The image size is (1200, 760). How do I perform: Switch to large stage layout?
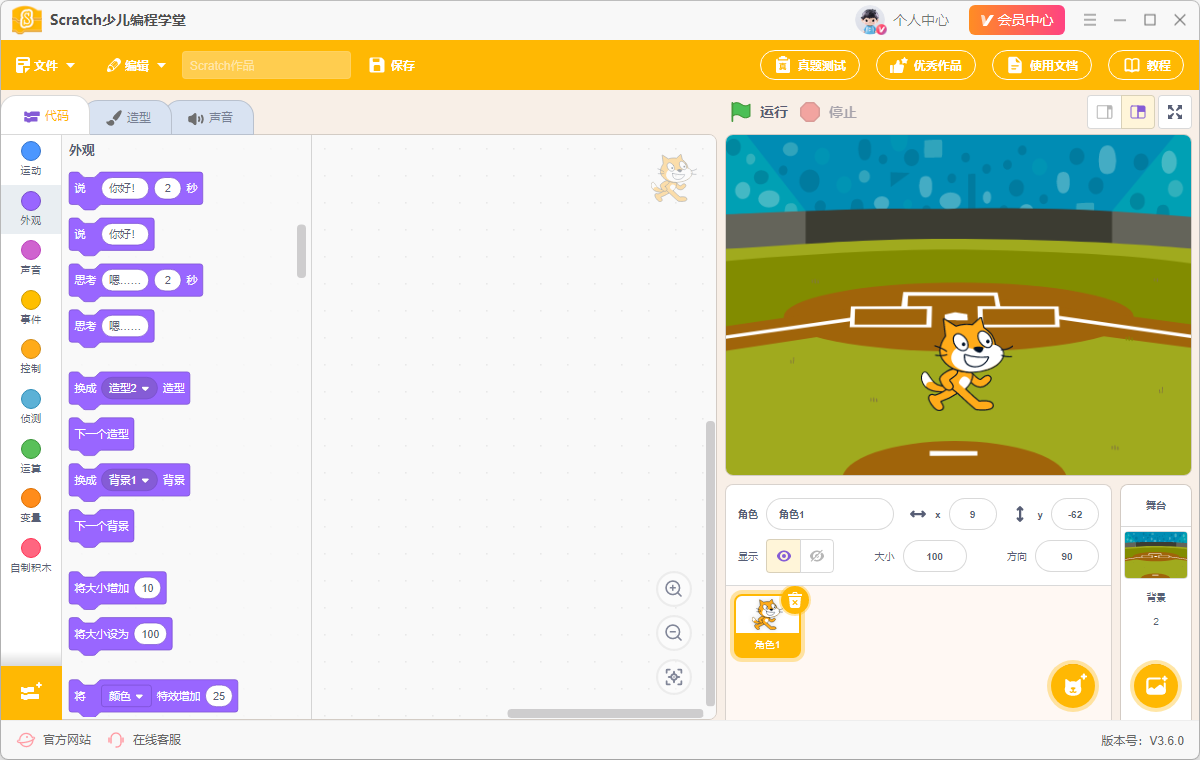click(x=1138, y=112)
